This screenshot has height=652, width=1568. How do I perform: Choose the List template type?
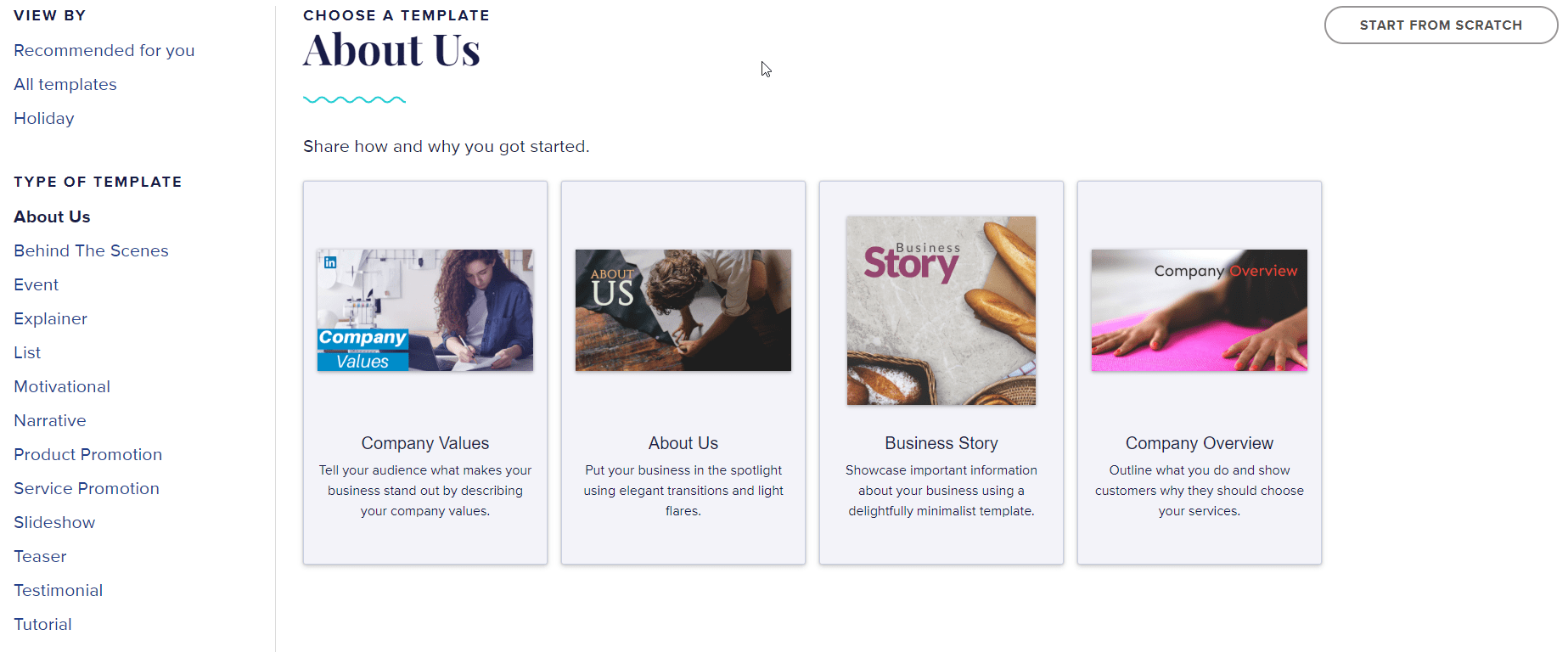click(27, 352)
